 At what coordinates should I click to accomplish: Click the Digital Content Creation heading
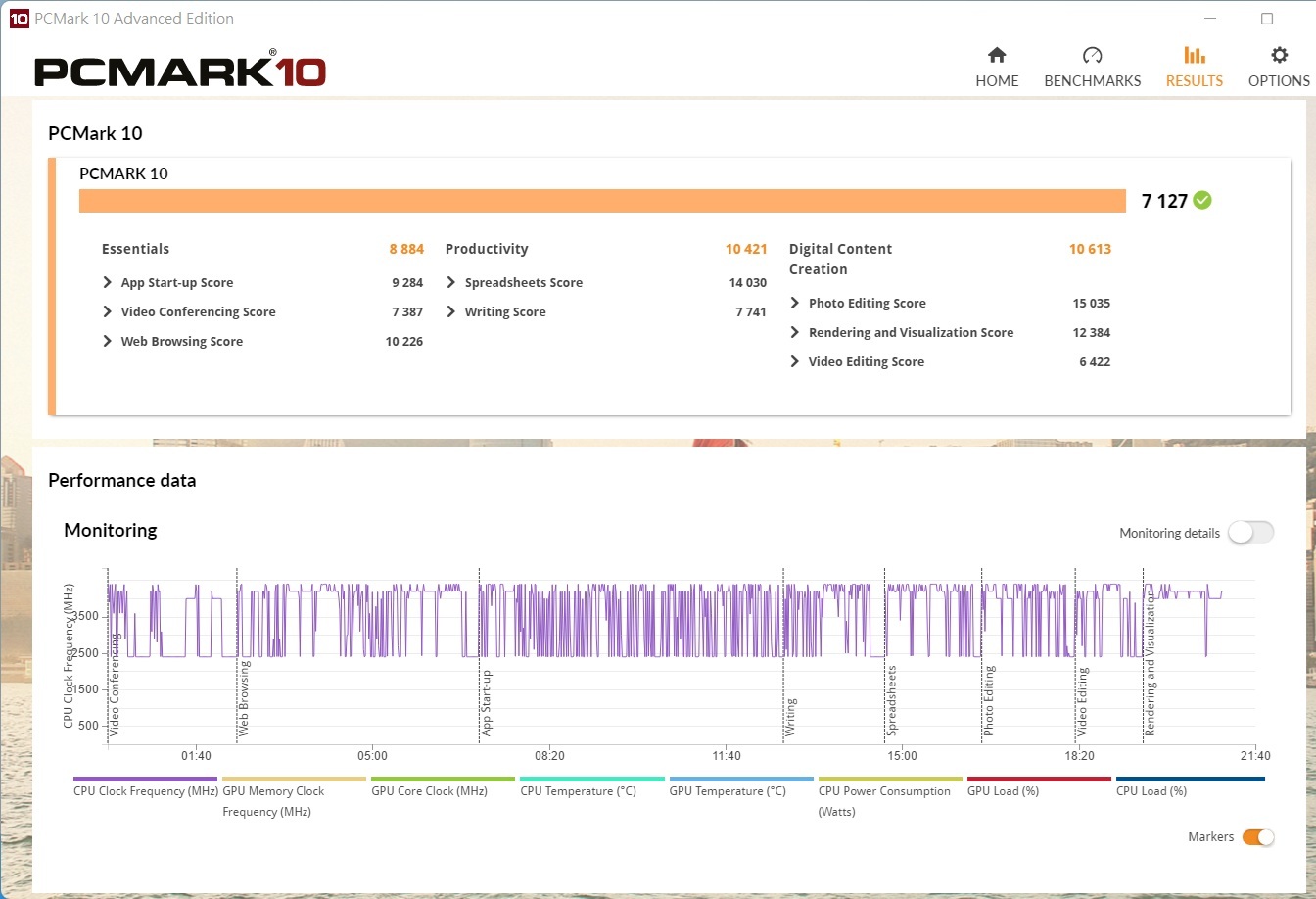pyautogui.click(x=840, y=260)
